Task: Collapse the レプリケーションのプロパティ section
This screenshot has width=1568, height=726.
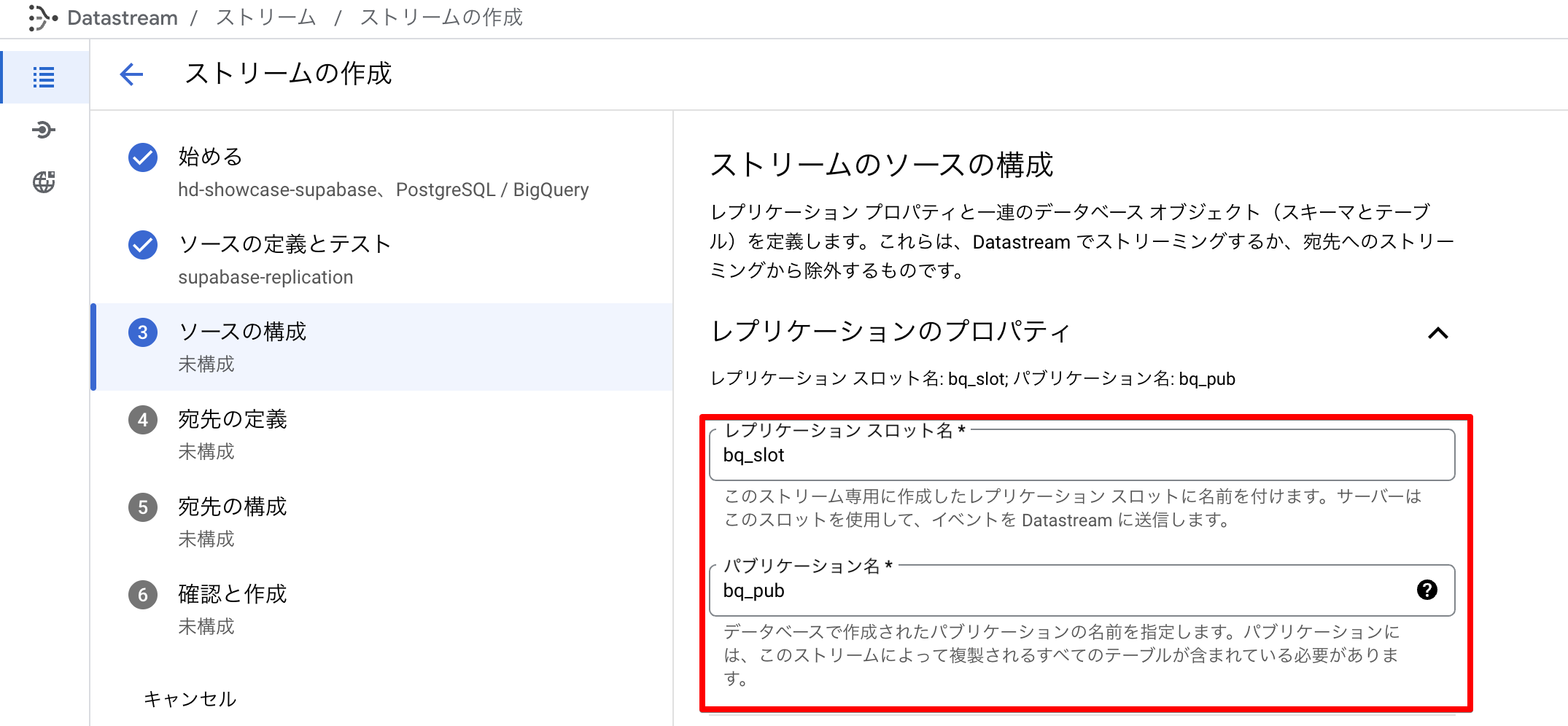Action: (x=1437, y=333)
